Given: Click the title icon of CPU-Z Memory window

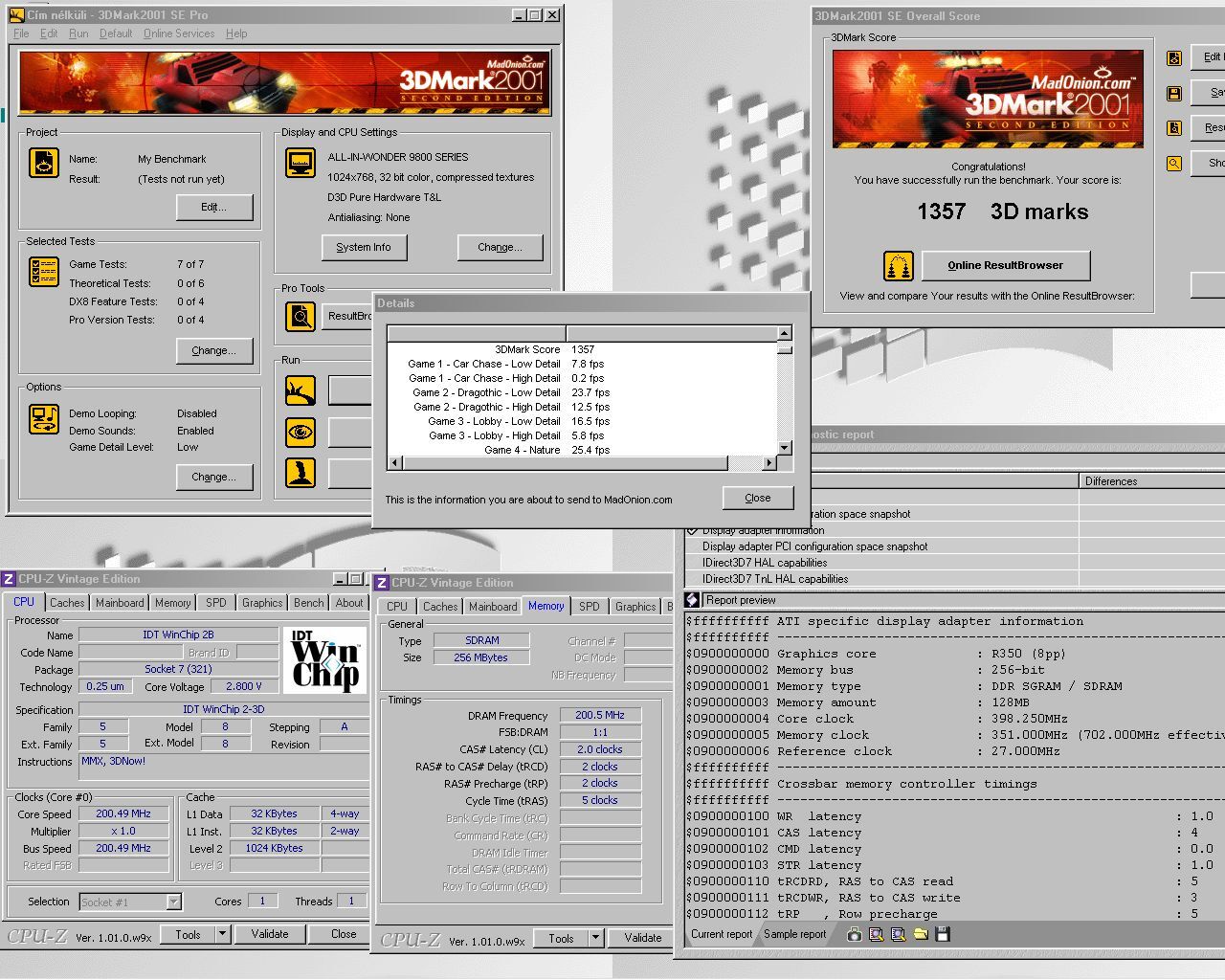Looking at the screenshot, I should [x=382, y=583].
